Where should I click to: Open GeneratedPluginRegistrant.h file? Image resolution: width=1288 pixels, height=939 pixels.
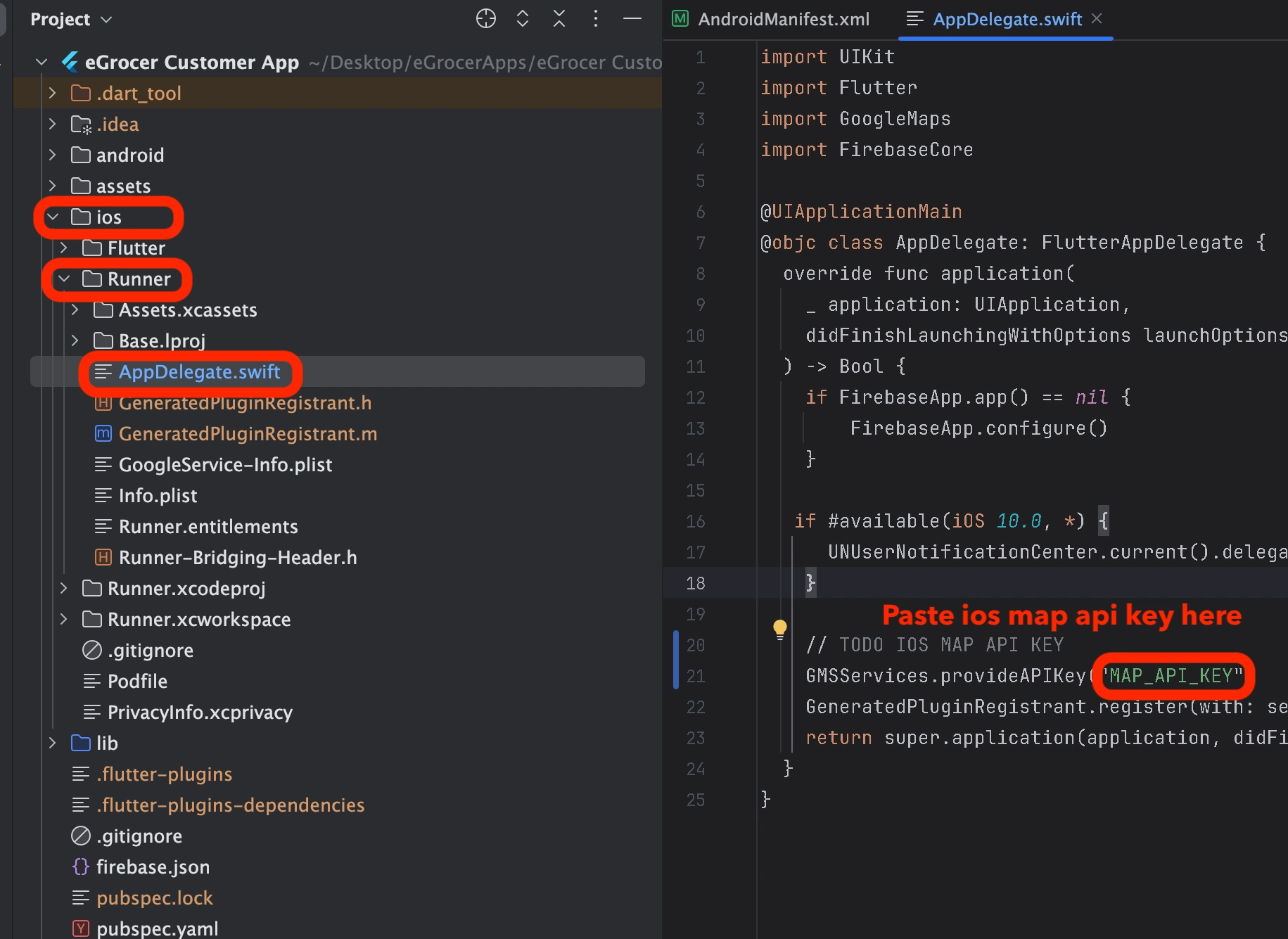[245, 403]
